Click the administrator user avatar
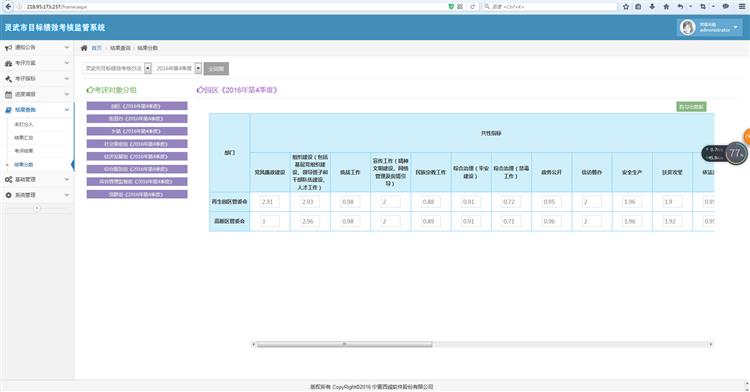The height and width of the screenshot is (392, 750). click(x=688, y=27)
